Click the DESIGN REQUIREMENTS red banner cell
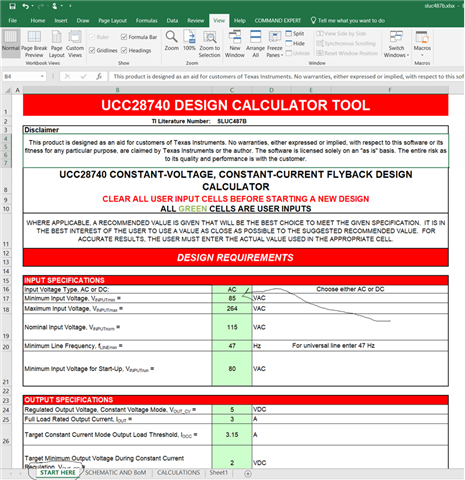 236,257
